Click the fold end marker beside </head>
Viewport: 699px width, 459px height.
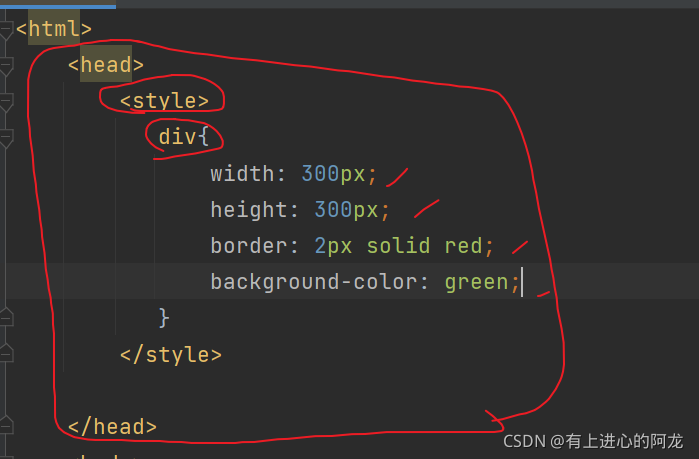coord(6,425)
